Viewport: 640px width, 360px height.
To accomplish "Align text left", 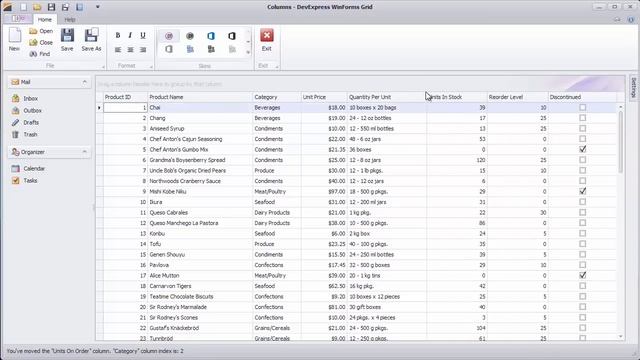I will point(118,50).
